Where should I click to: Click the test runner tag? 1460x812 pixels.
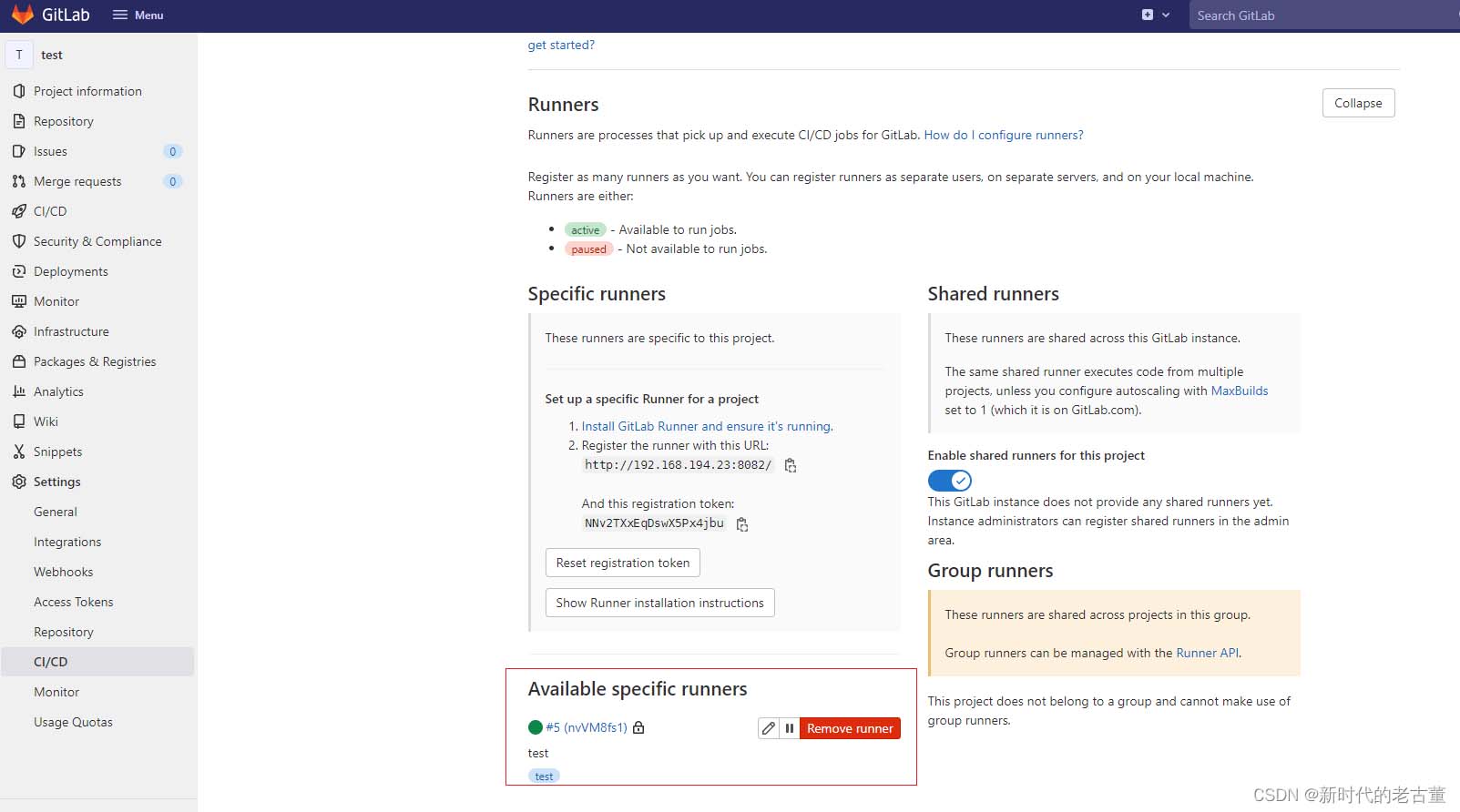(x=544, y=776)
